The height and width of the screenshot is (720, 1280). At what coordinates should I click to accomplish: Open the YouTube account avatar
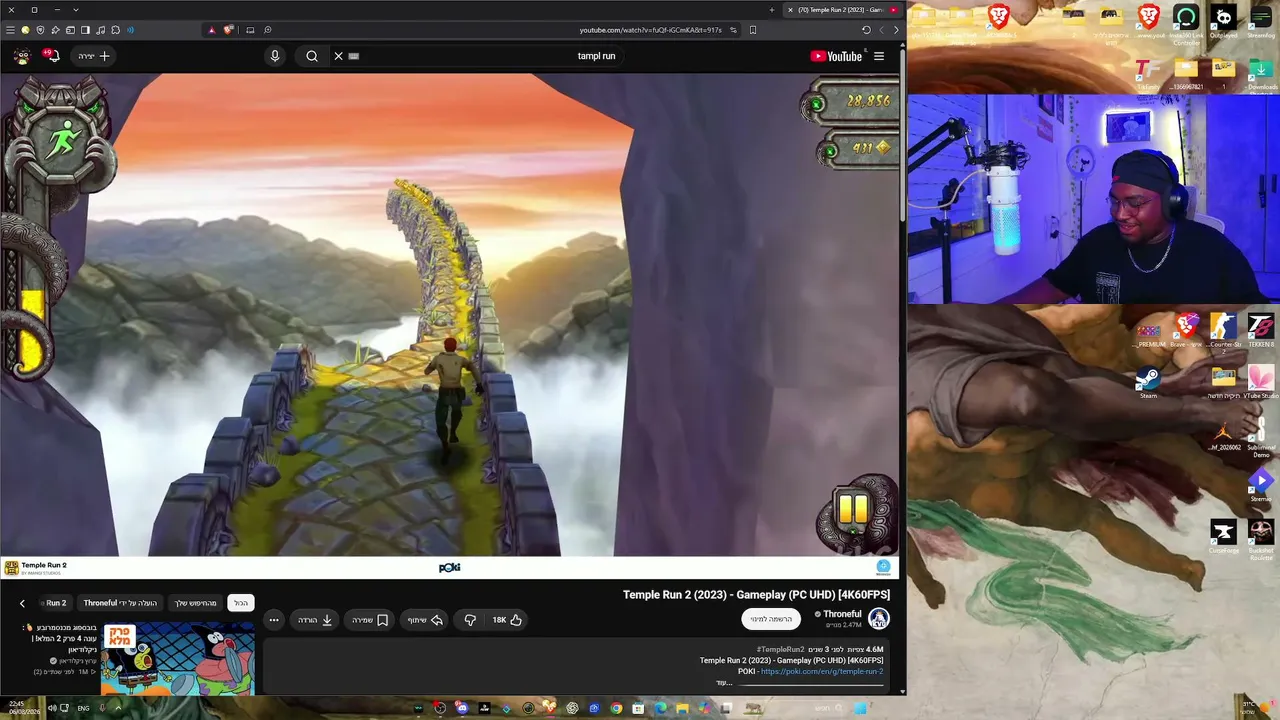point(22,56)
